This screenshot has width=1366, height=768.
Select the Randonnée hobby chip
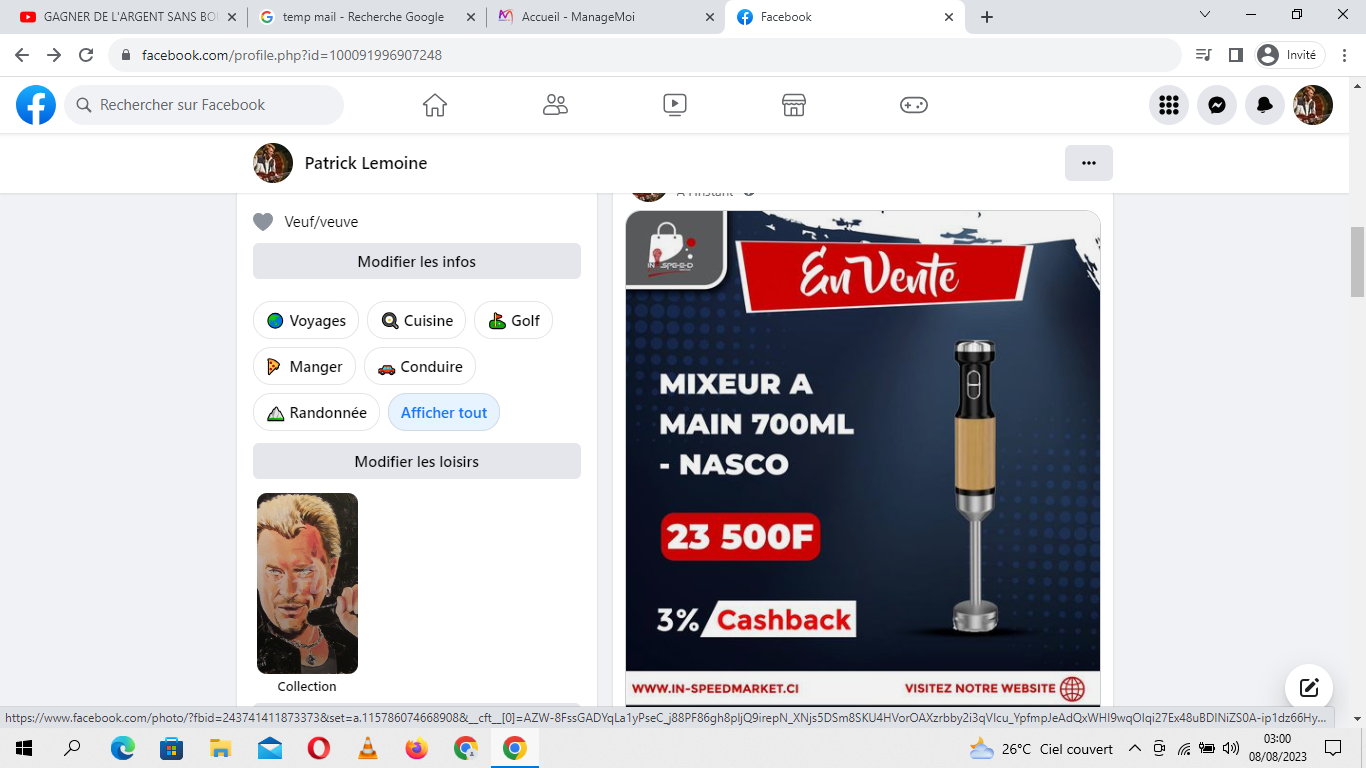[x=316, y=413]
